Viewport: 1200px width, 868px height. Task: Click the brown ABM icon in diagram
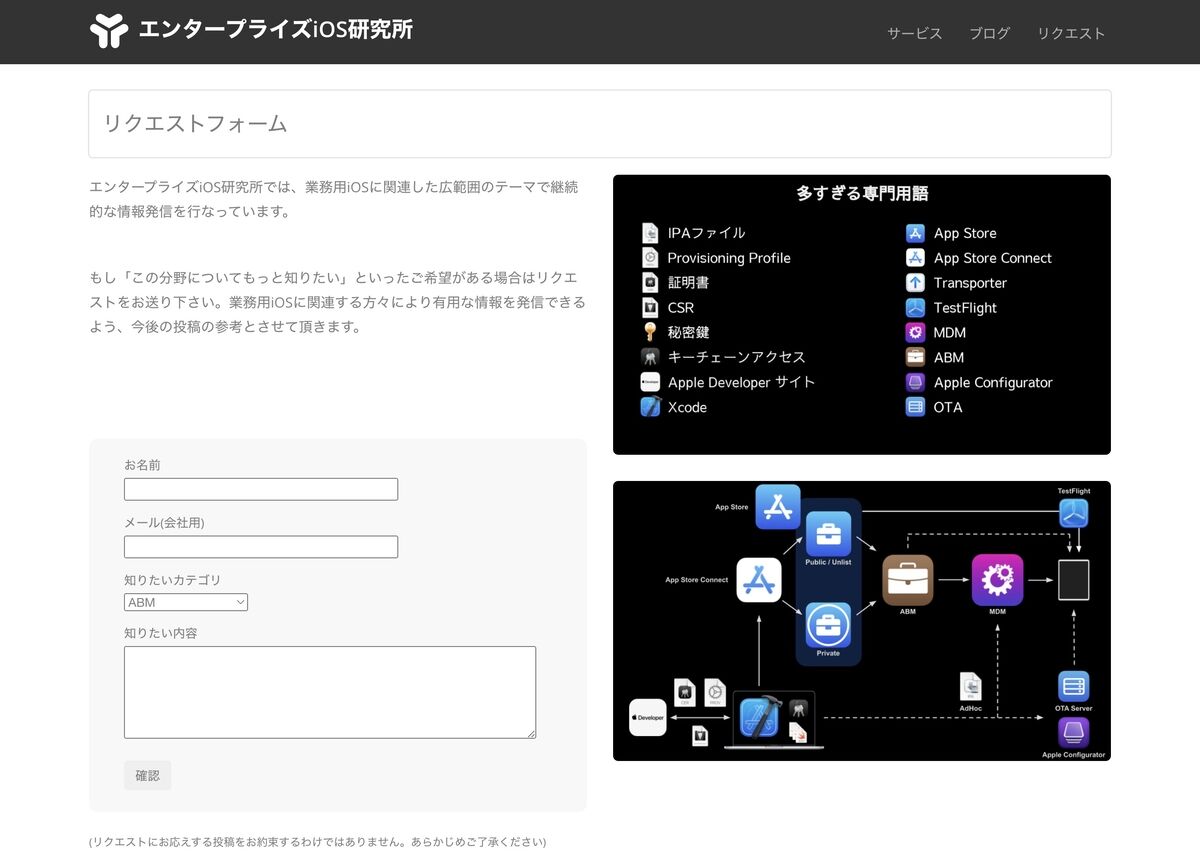point(907,580)
